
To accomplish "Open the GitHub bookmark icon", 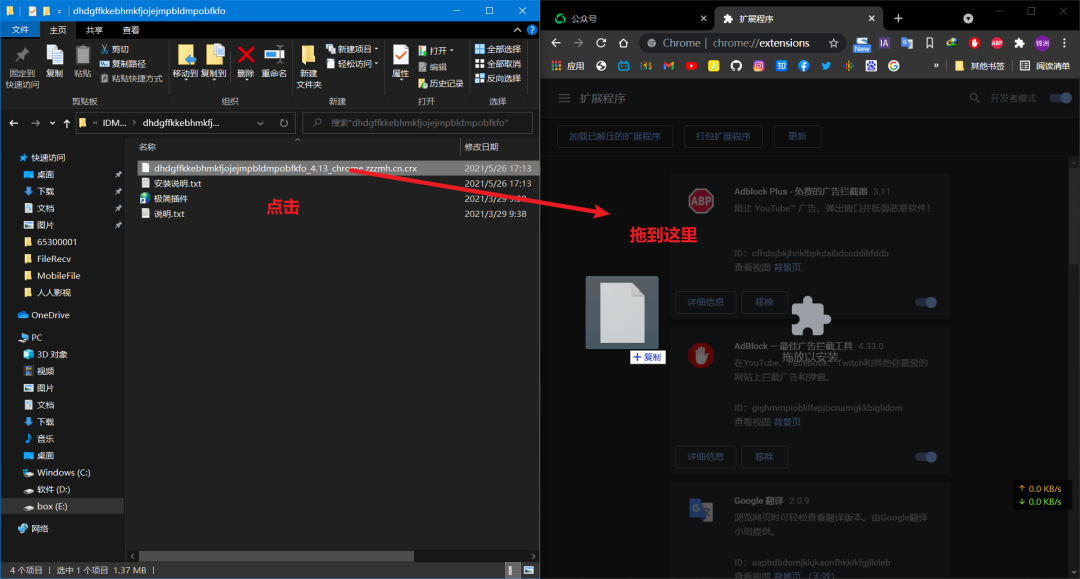I will click(736, 66).
